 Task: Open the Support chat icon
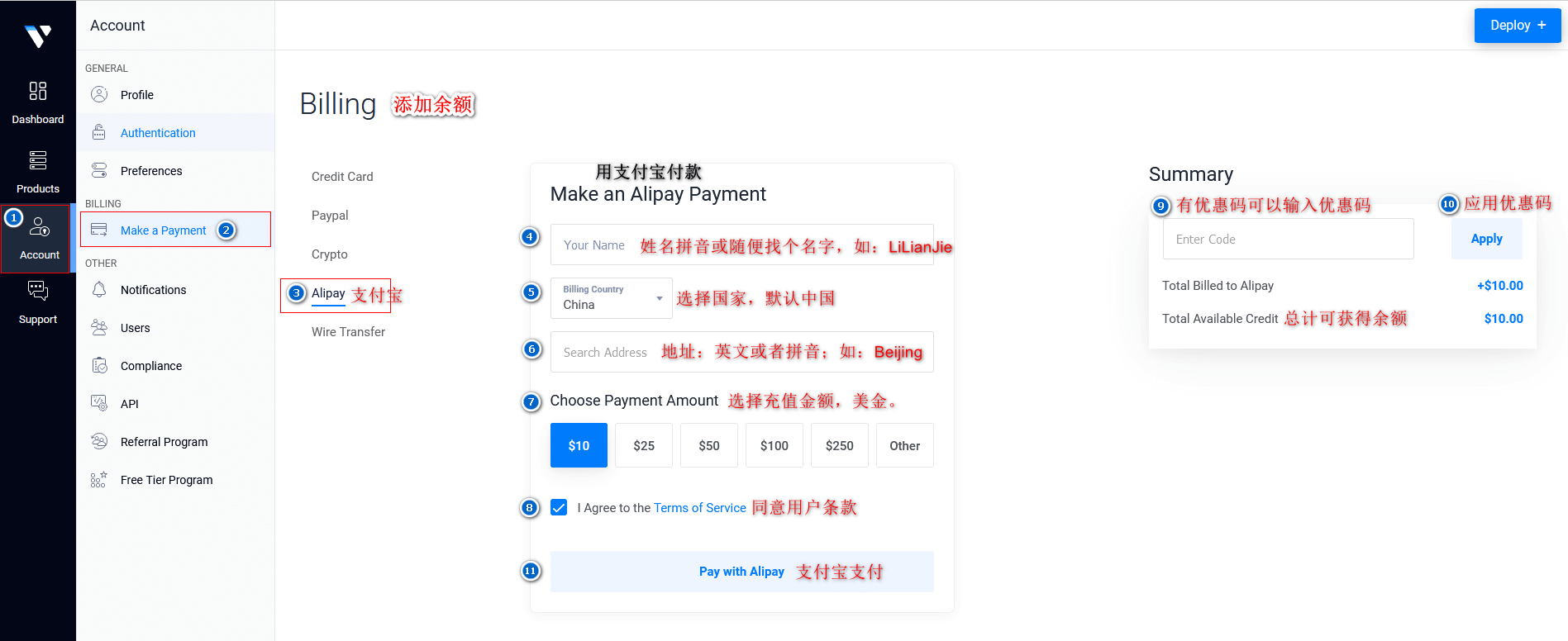[x=38, y=291]
